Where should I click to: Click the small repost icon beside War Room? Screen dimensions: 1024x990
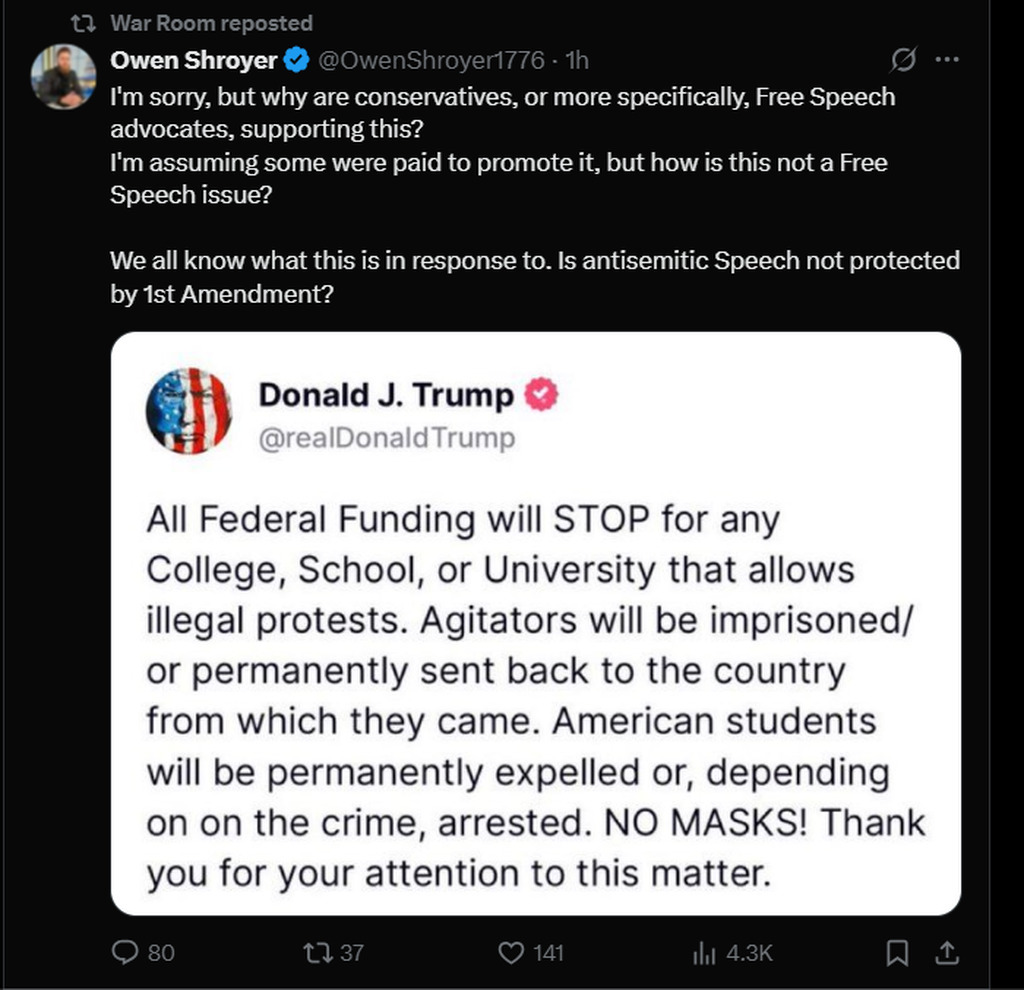87,23
